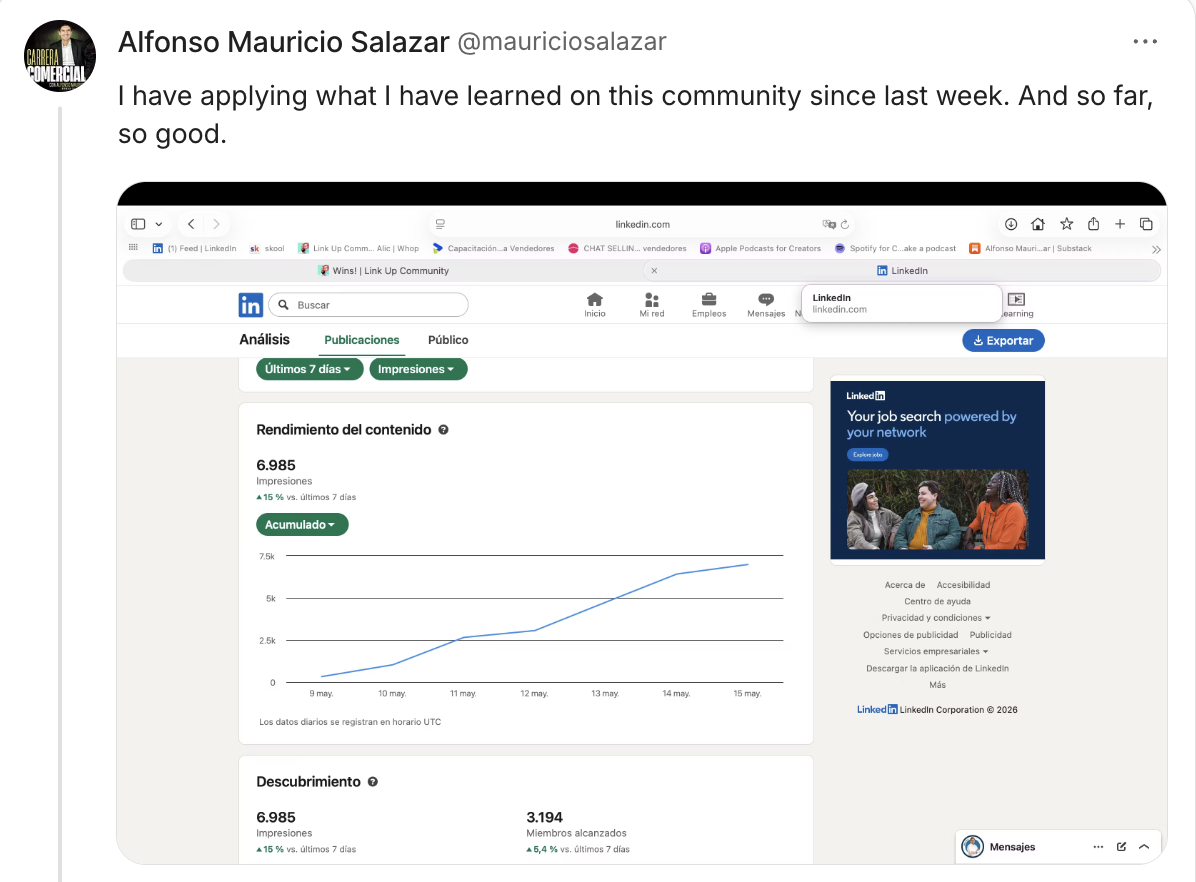Viewport: 1196px width, 882px height.
Task: Expand Mensajes panel chevron
Action: coord(1144,847)
